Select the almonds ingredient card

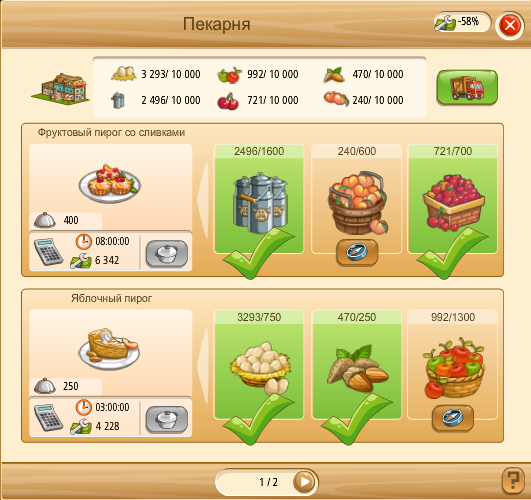tap(357, 365)
